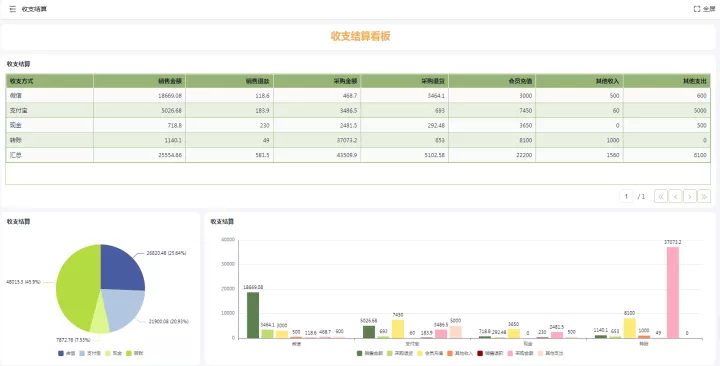Click table cell 43509.9 in 汇总 row
Viewport: 720px width, 366px height.
[317, 155]
